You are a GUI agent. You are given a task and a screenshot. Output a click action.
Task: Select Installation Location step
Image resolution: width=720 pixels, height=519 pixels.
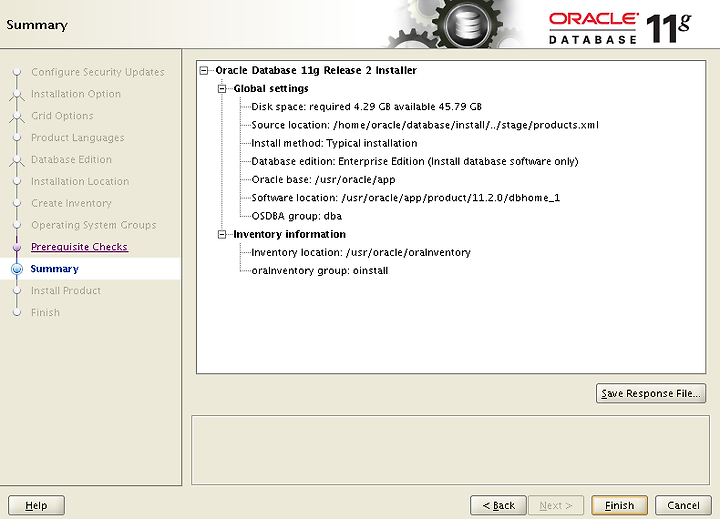click(80, 181)
